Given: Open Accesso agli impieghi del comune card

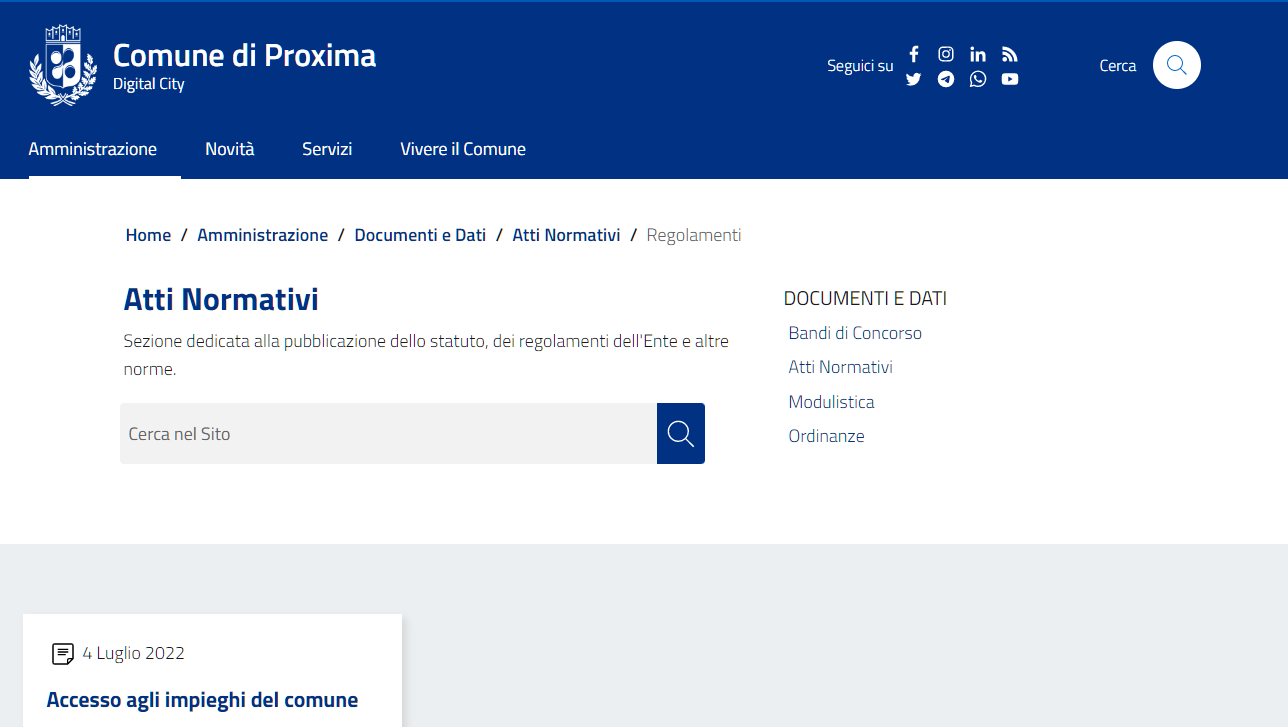Looking at the screenshot, I should point(202,699).
